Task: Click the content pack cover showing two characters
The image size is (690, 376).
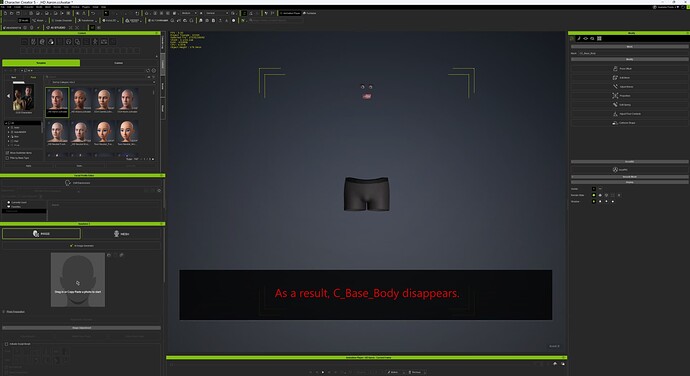Action: [23, 96]
